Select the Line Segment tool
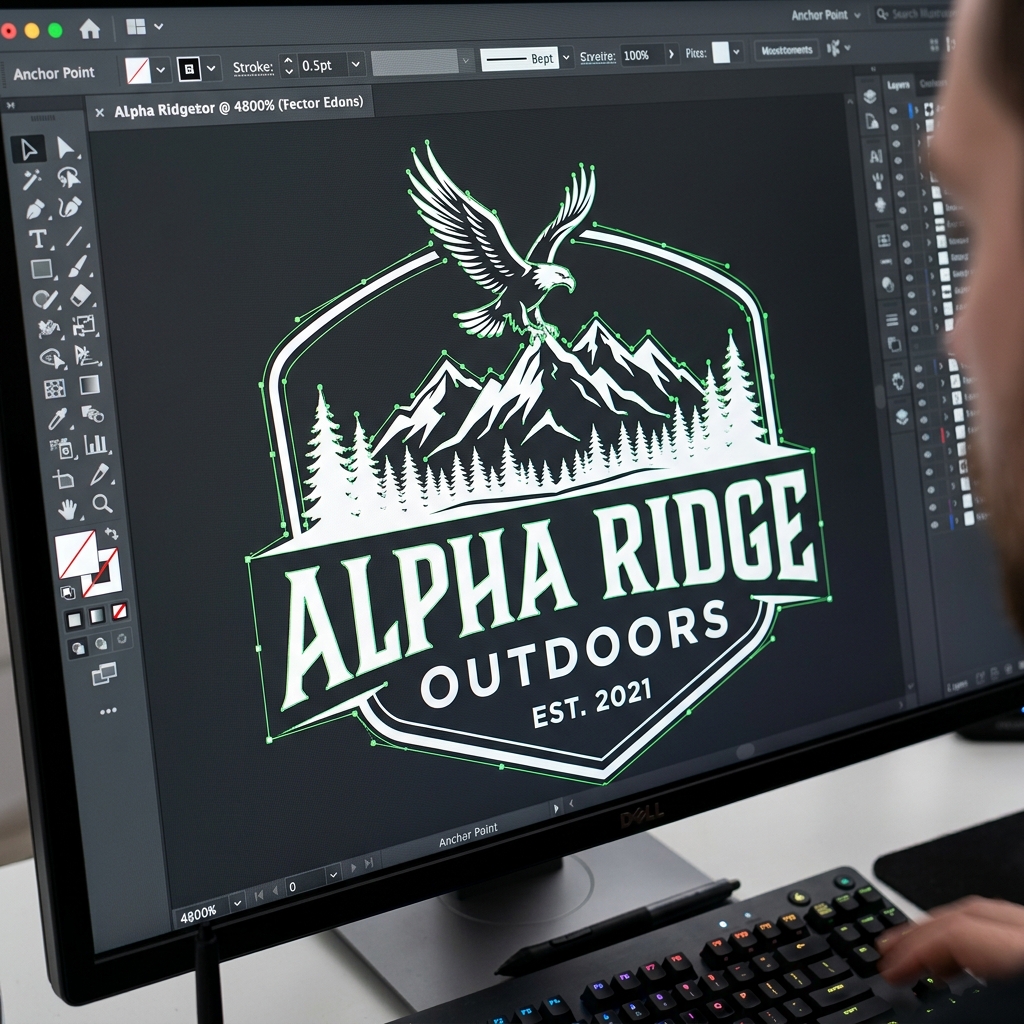This screenshot has height=1024, width=1024. (x=74, y=236)
